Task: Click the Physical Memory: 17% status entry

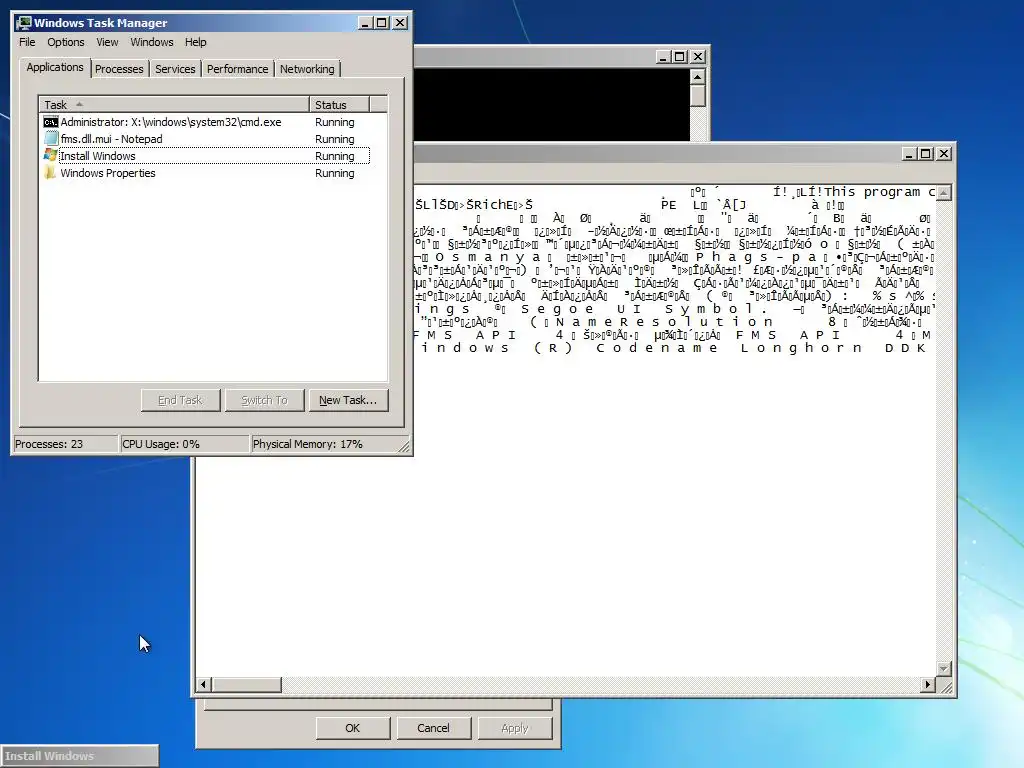Action: (x=324, y=444)
